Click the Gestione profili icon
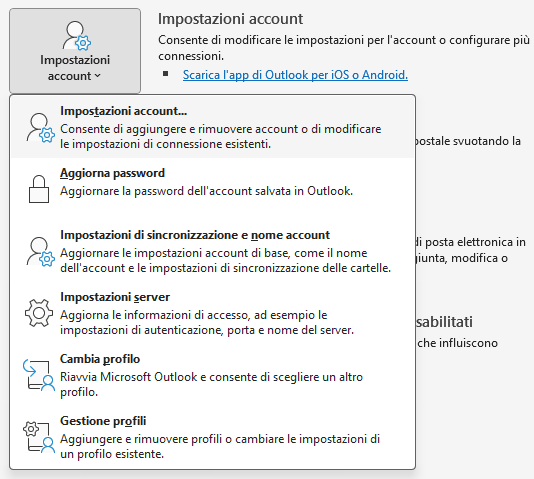The image size is (534, 479). (39, 437)
